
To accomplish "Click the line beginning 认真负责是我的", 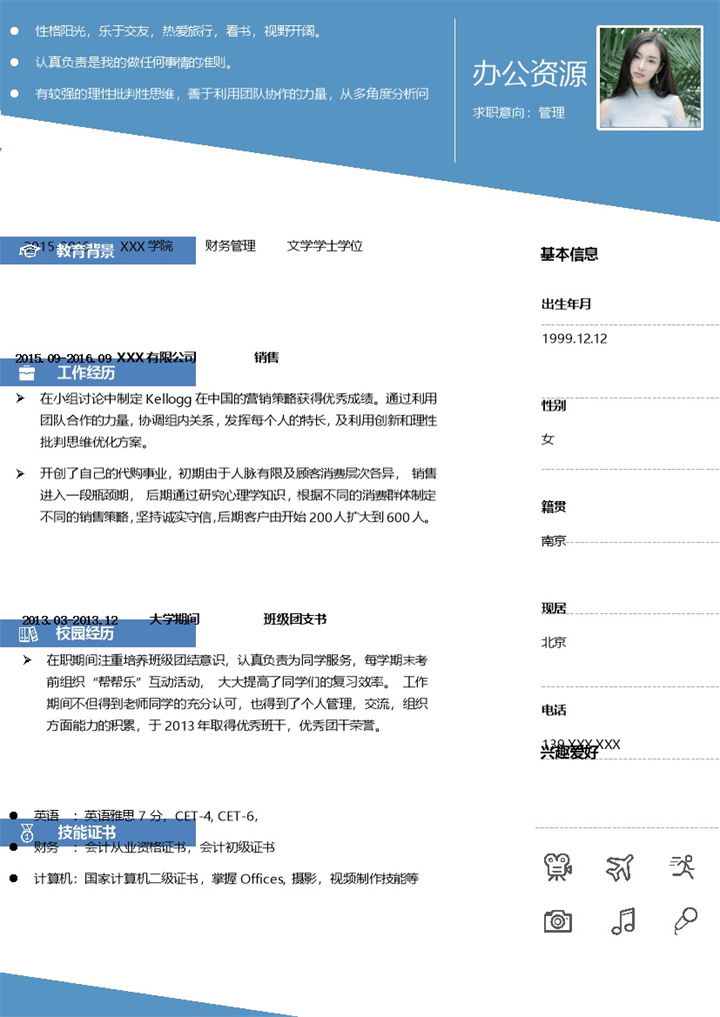I will pyautogui.click(x=134, y=63).
